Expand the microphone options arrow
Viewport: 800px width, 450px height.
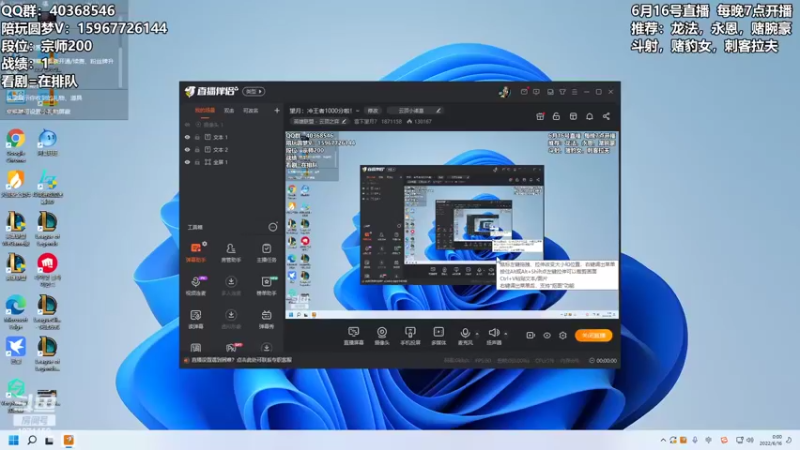tap(477, 334)
